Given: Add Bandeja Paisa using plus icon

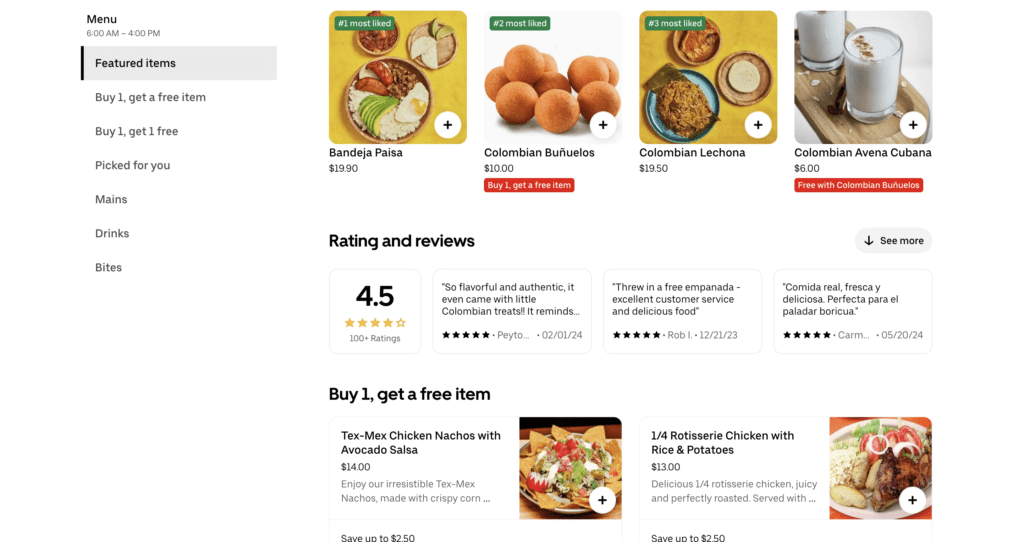Looking at the screenshot, I should pos(447,125).
